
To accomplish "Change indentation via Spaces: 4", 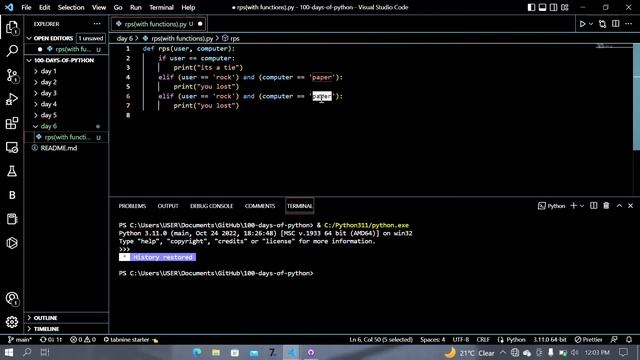I will [x=433, y=340].
